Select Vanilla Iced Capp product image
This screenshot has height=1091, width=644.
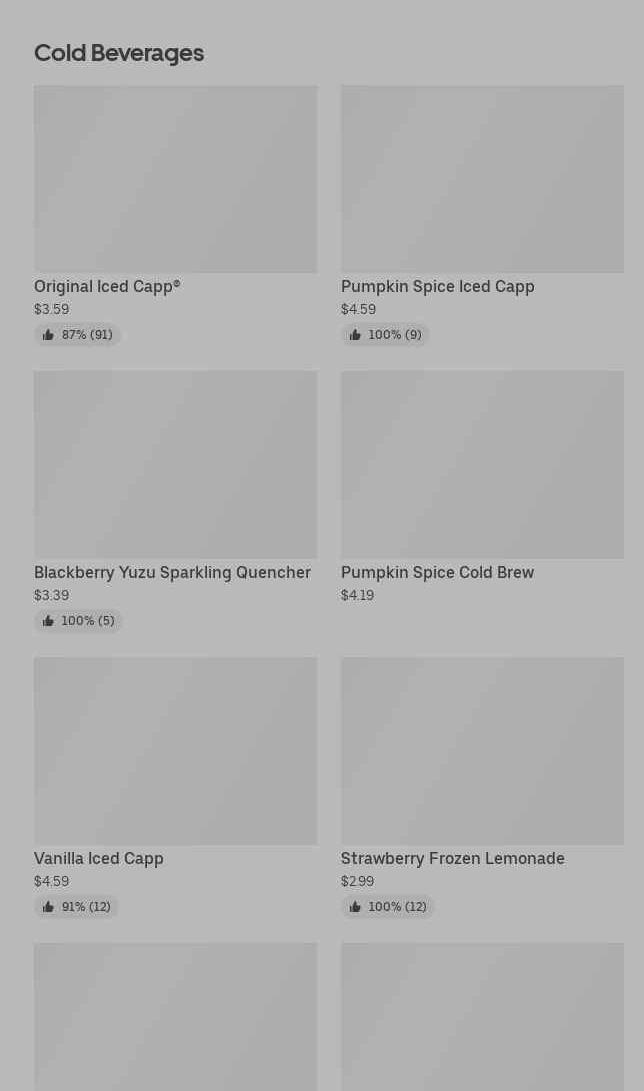point(175,751)
